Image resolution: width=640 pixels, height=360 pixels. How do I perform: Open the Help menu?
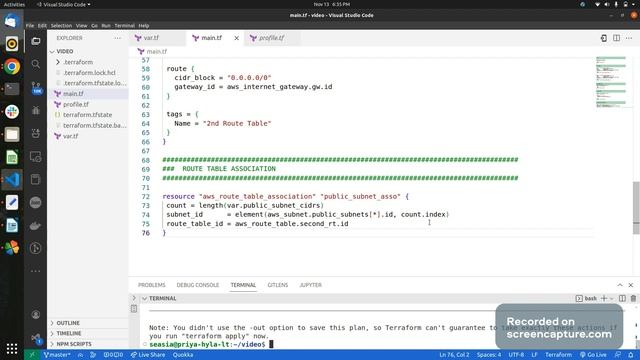144,25
